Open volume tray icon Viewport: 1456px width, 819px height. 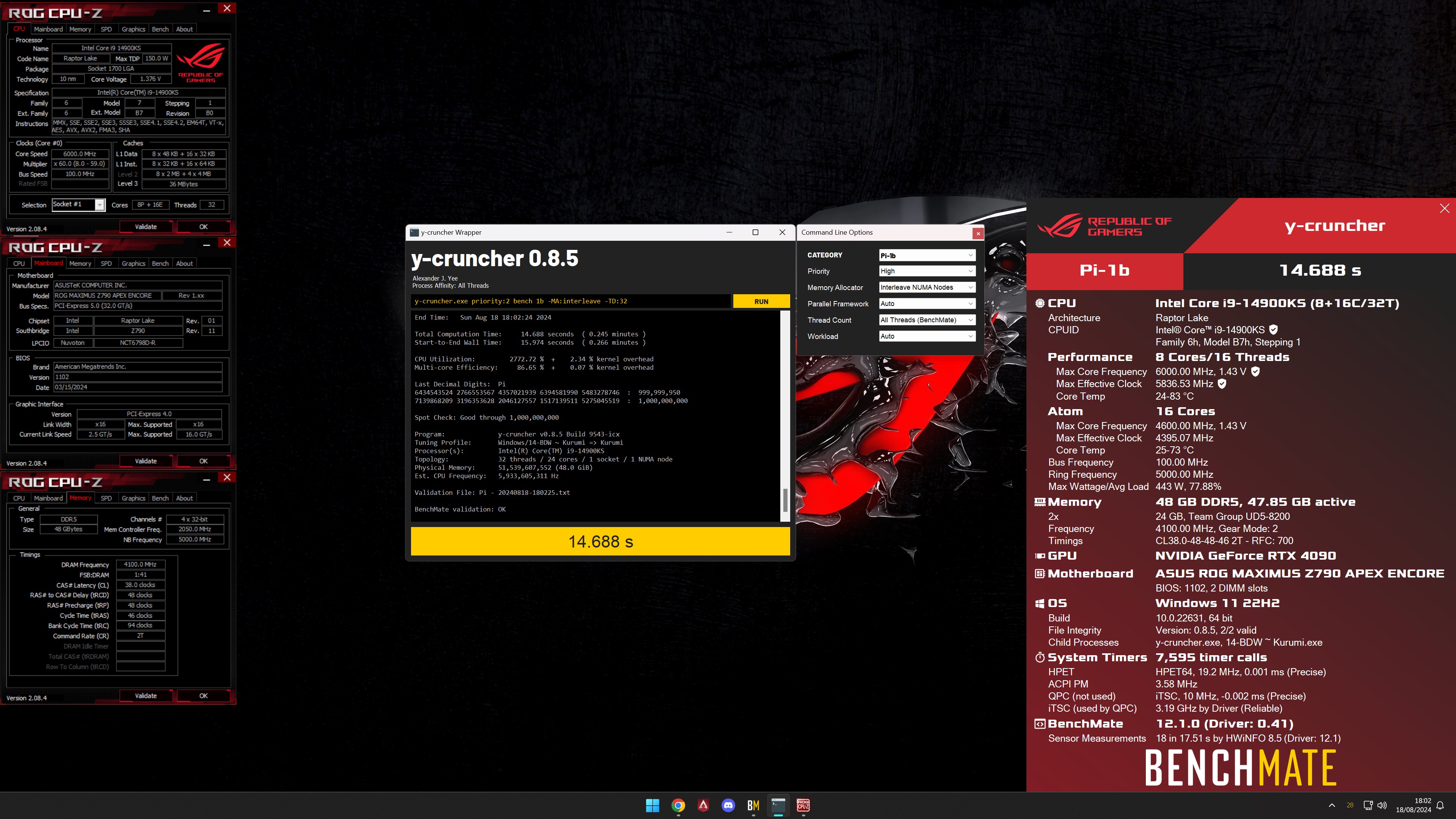point(1382,805)
